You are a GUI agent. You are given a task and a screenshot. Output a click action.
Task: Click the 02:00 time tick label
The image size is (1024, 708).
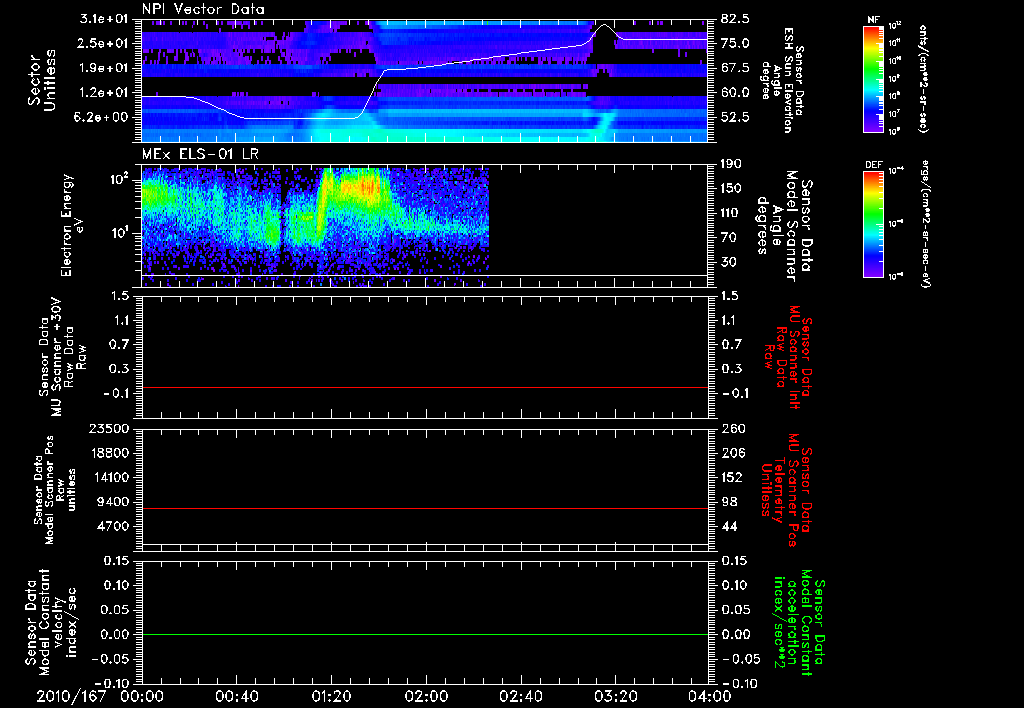[x=426, y=696]
